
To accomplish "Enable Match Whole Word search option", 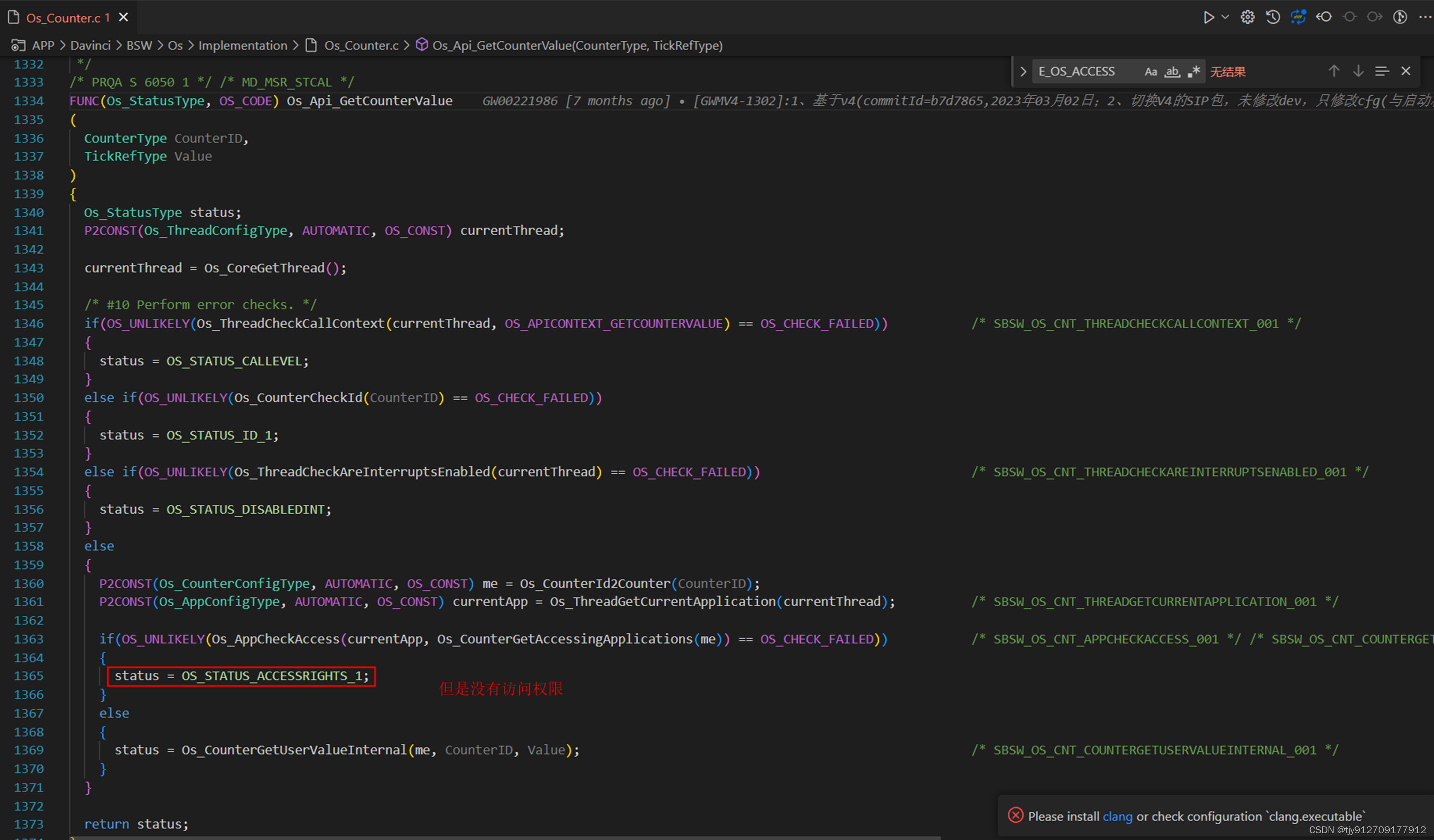I will pos(1173,71).
